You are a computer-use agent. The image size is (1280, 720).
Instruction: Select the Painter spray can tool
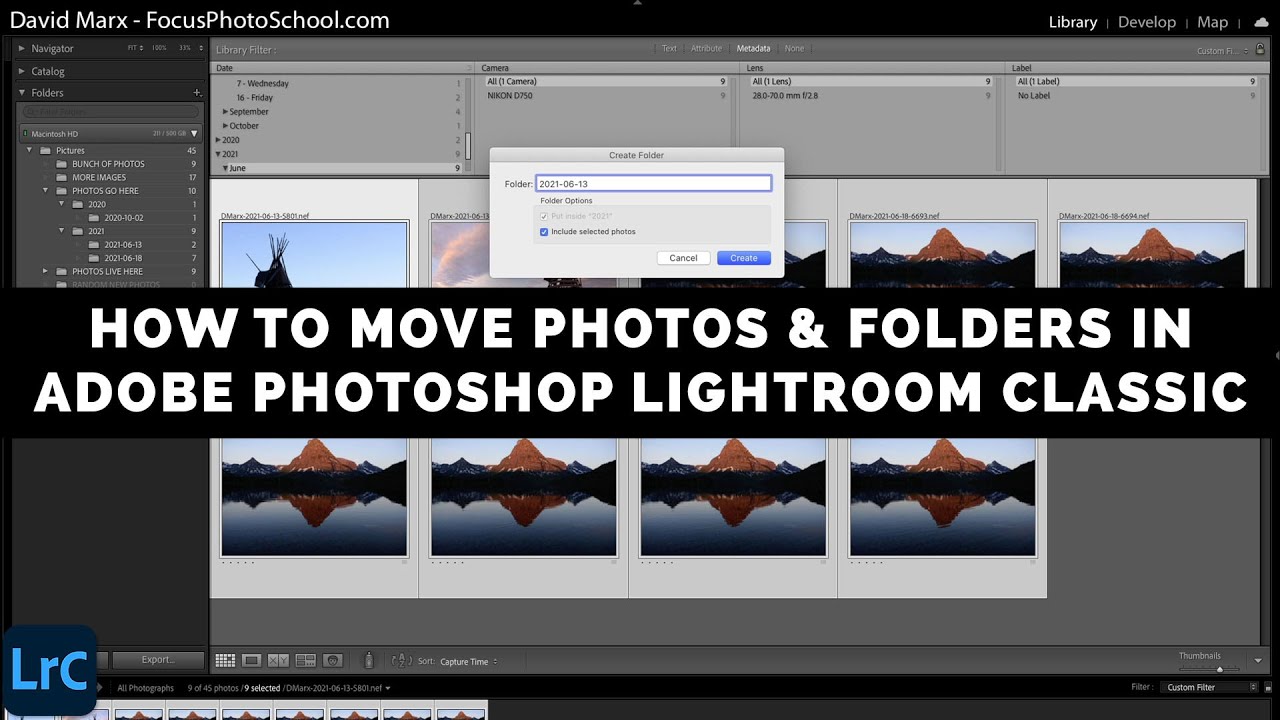(x=368, y=660)
